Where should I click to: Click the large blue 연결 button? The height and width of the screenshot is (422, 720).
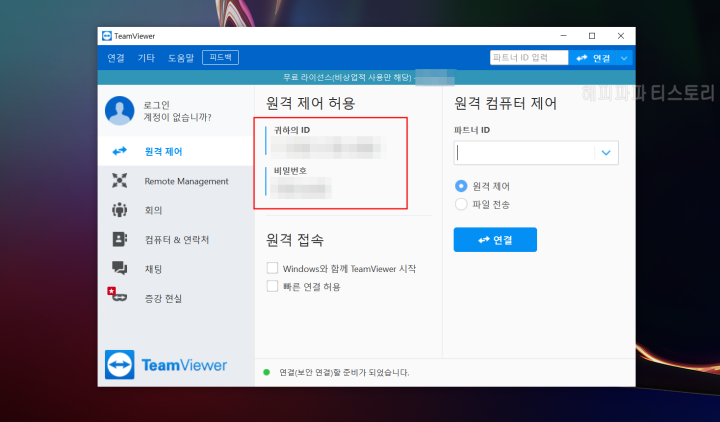tap(495, 239)
